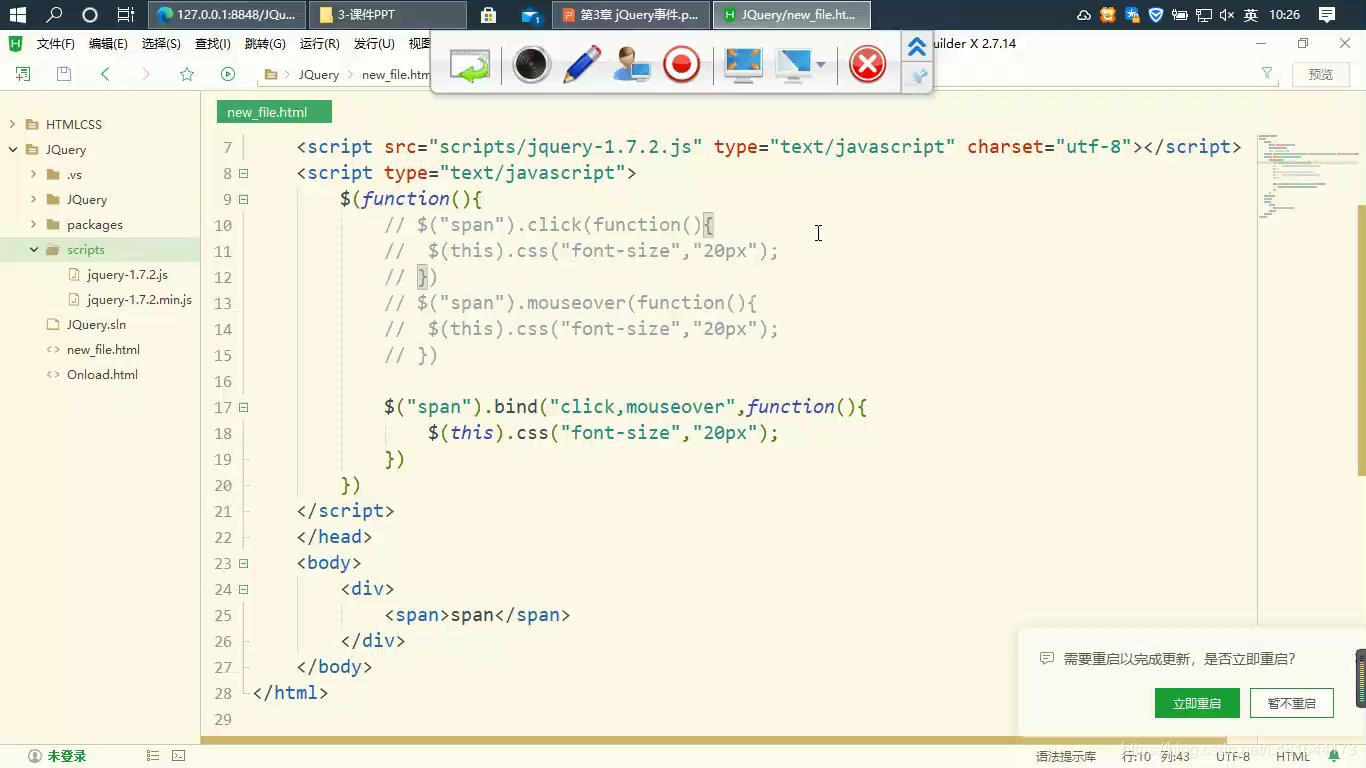Viewport: 1366px width, 768px height.
Task: Go back with the left arrow icon
Action: pos(105,74)
